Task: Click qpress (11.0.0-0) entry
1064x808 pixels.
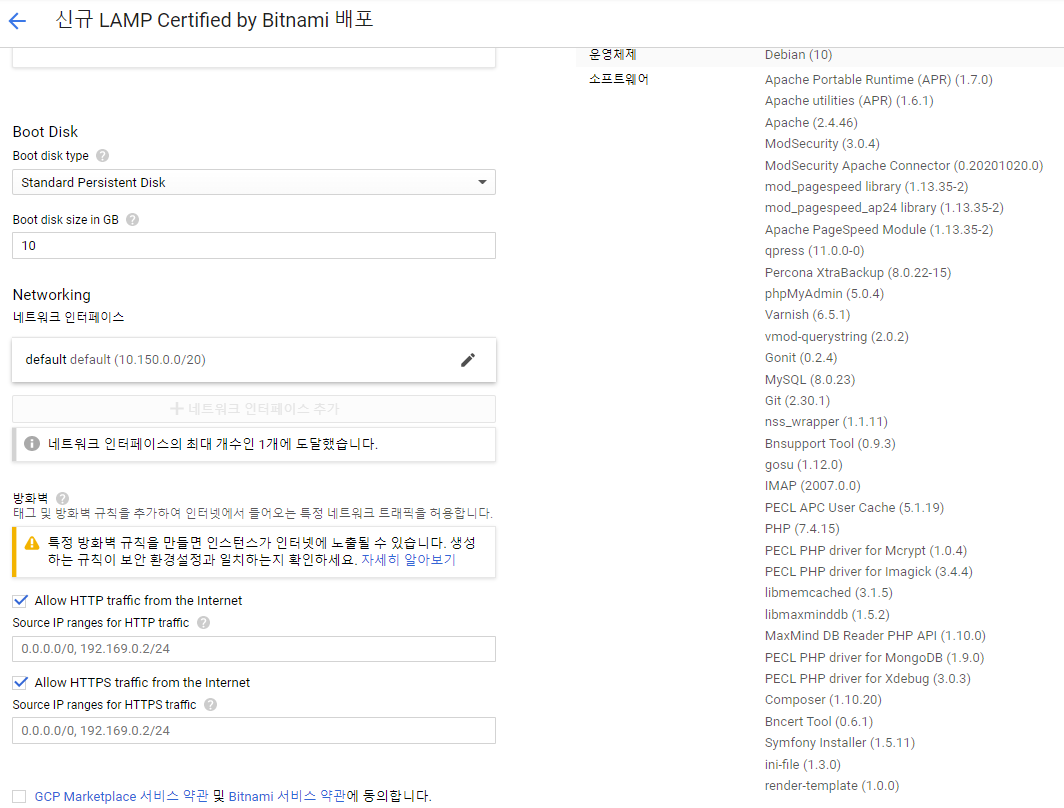Action: [x=814, y=251]
